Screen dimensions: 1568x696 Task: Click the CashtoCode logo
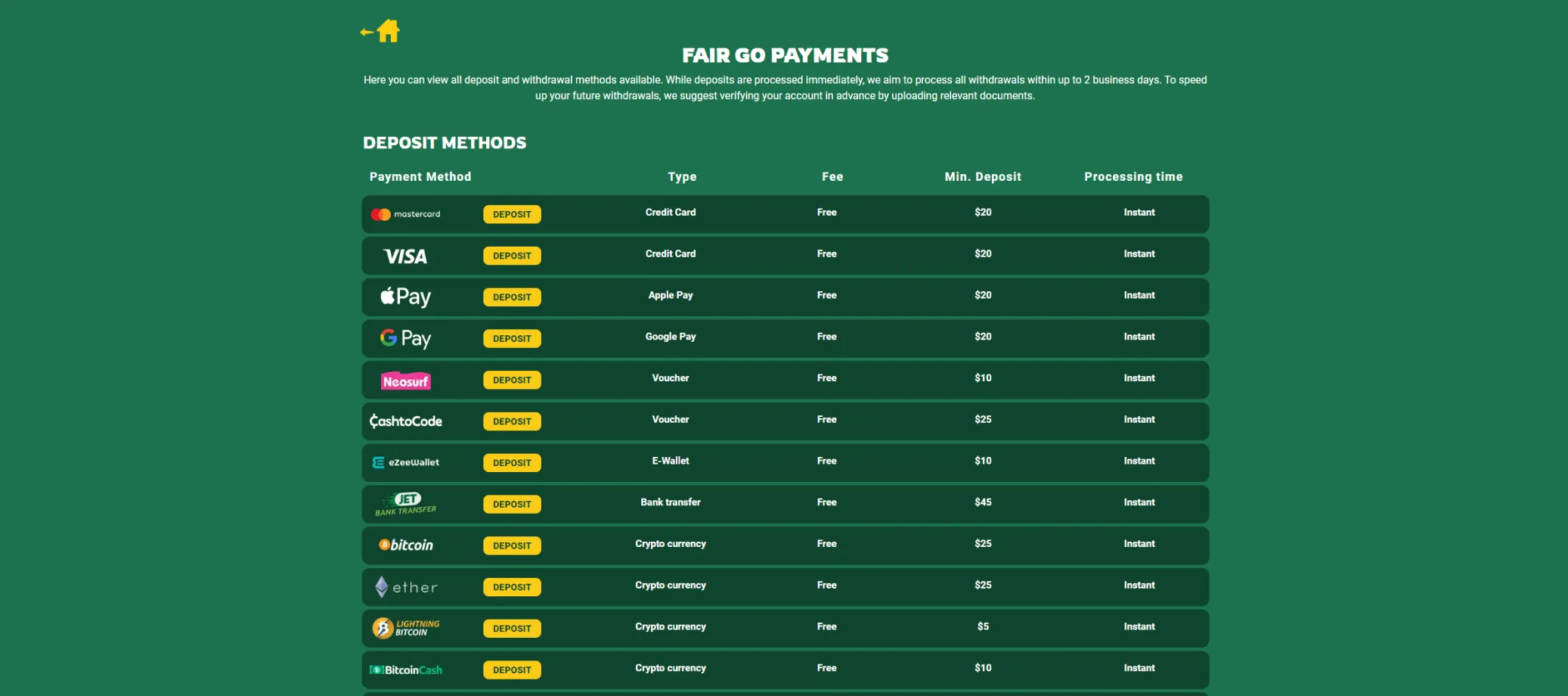pos(405,421)
